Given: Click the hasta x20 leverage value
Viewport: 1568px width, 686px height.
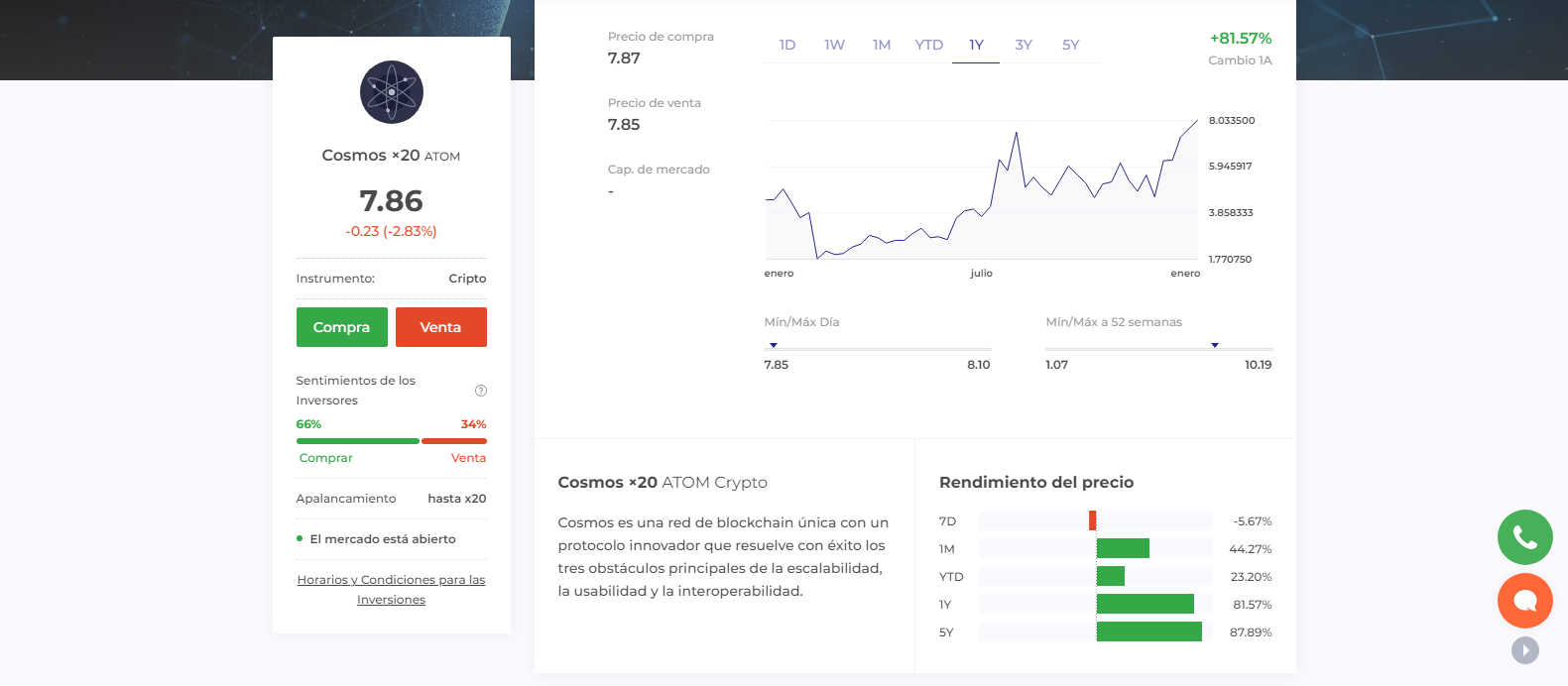Looking at the screenshot, I should point(457,499).
